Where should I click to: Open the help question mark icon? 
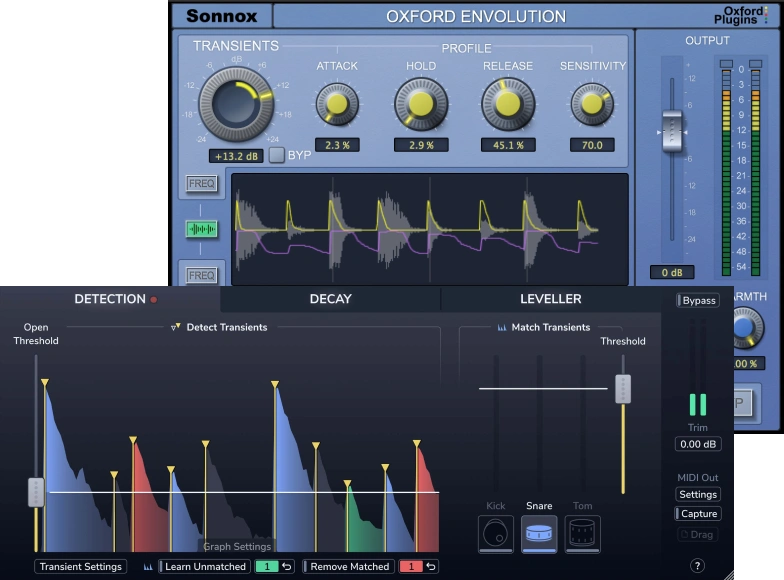697,566
